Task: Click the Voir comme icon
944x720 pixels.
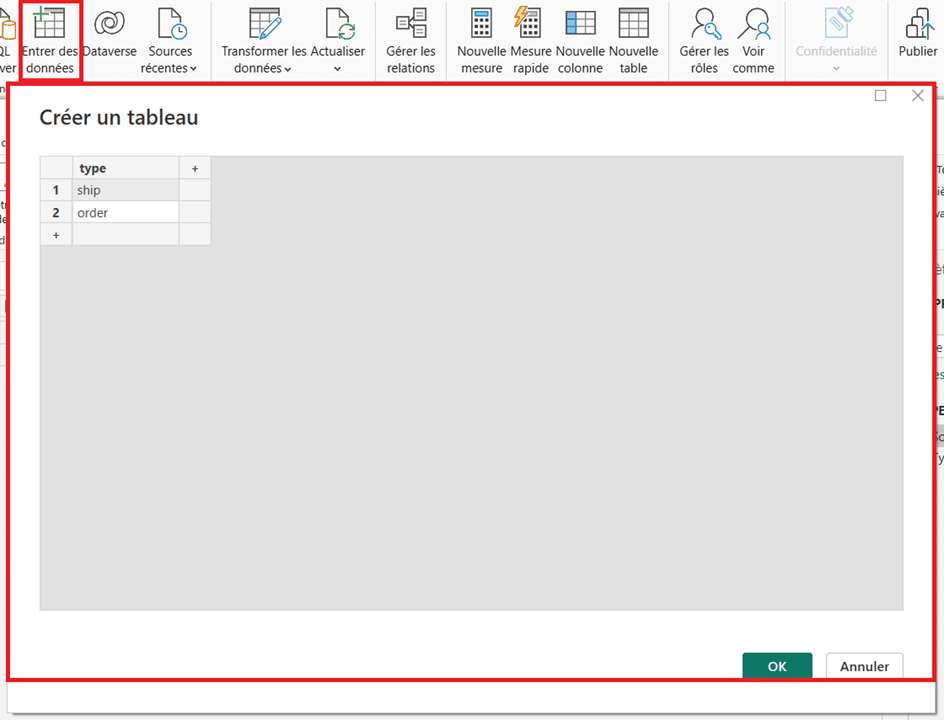Action: (753, 24)
